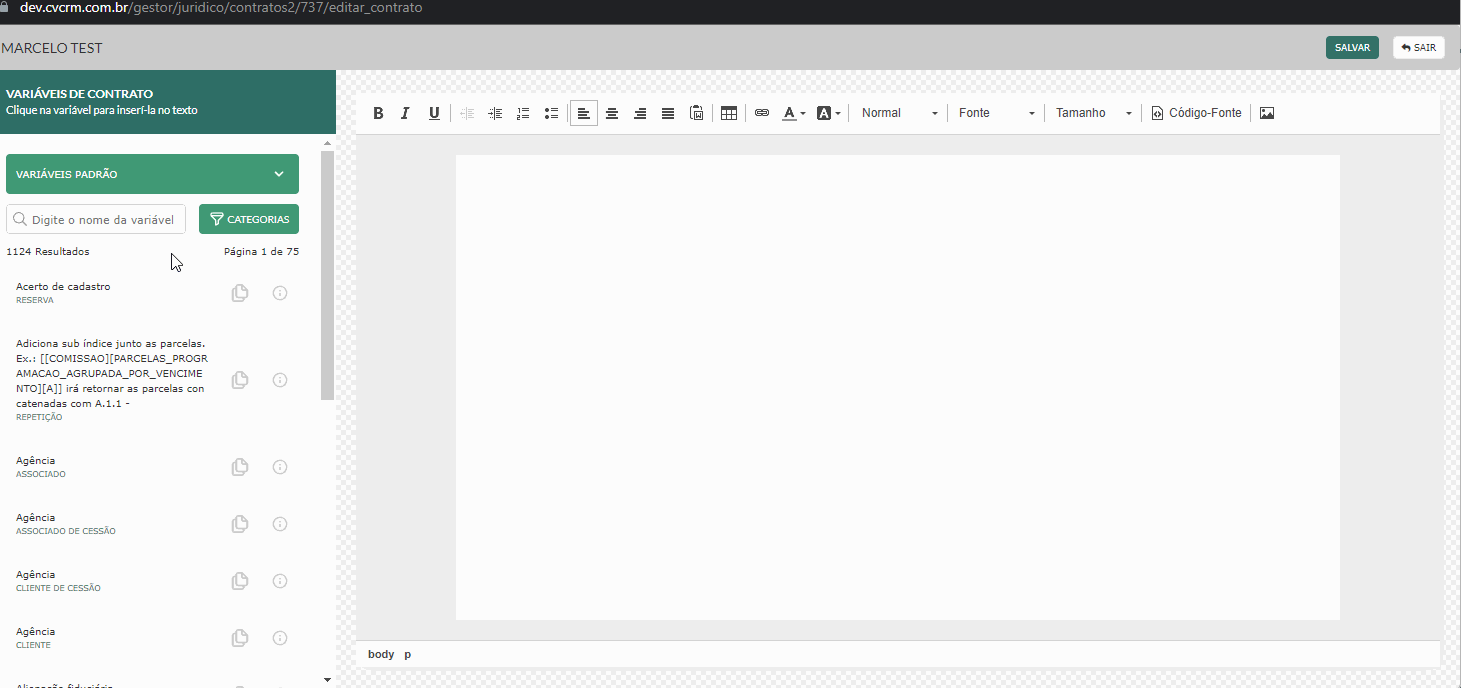The height and width of the screenshot is (688, 1461).
Task: Show info for Agência ASSOCIADO
Action: [x=280, y=467]
